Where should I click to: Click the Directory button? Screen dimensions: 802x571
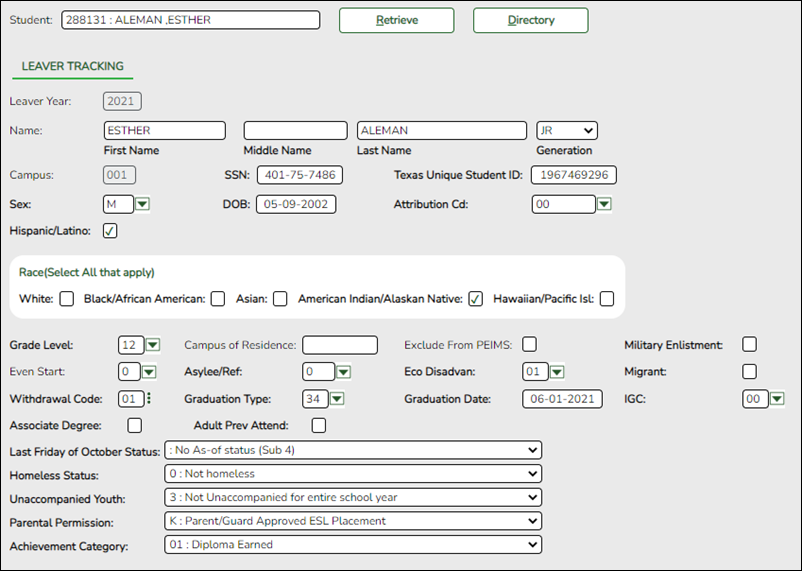[530, 20]
